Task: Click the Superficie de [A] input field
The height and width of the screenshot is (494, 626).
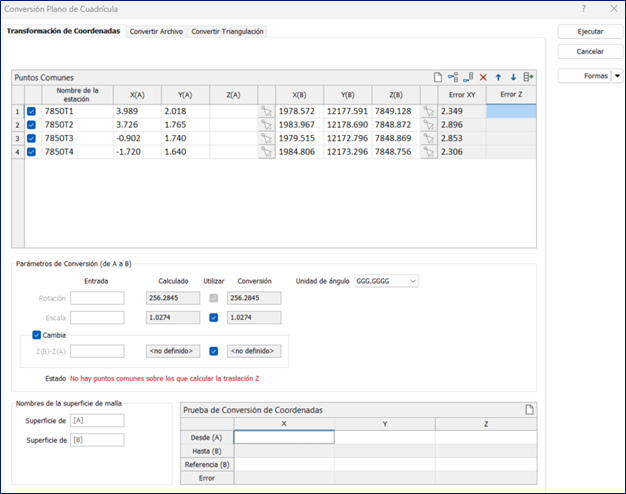Action: pyautogui.click(x=97, y=420)
